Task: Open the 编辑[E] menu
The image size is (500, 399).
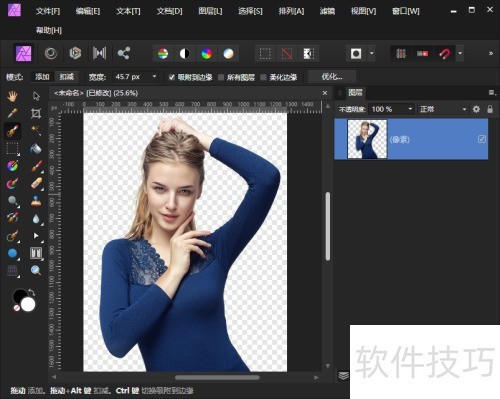Action: coord(88,11)
